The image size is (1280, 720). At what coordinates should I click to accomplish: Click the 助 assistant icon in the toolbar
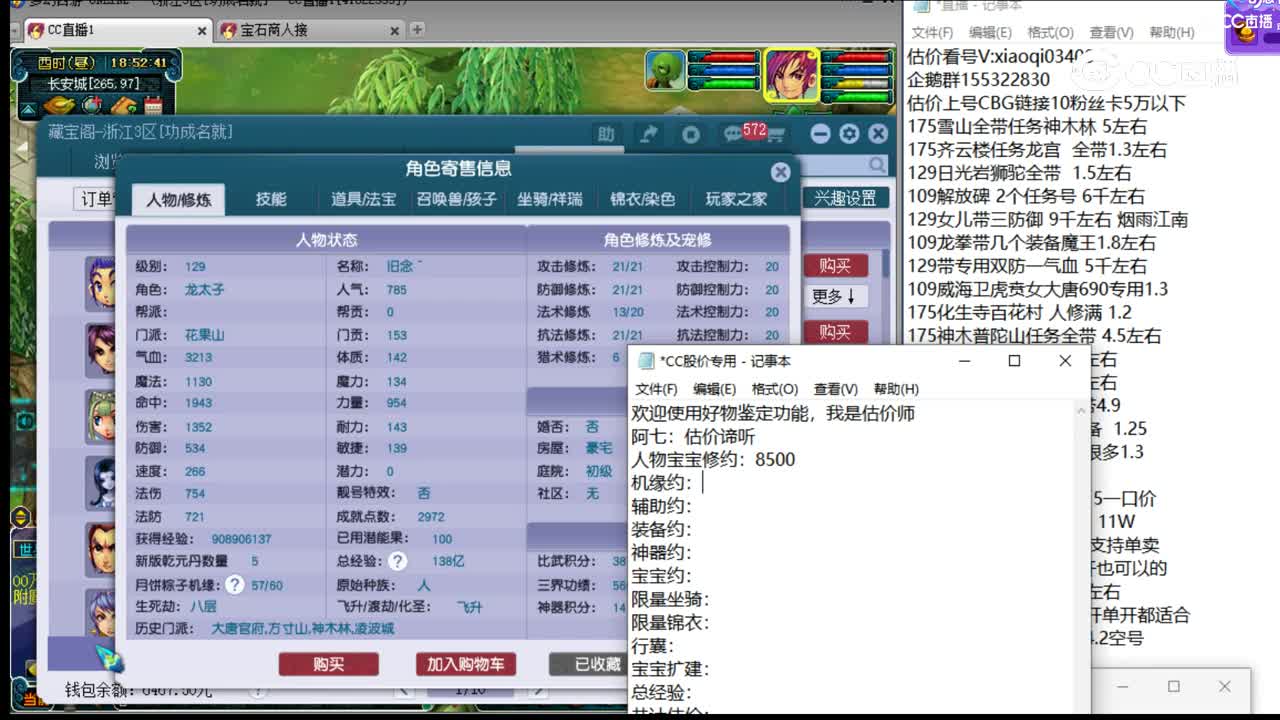(607, 133)
